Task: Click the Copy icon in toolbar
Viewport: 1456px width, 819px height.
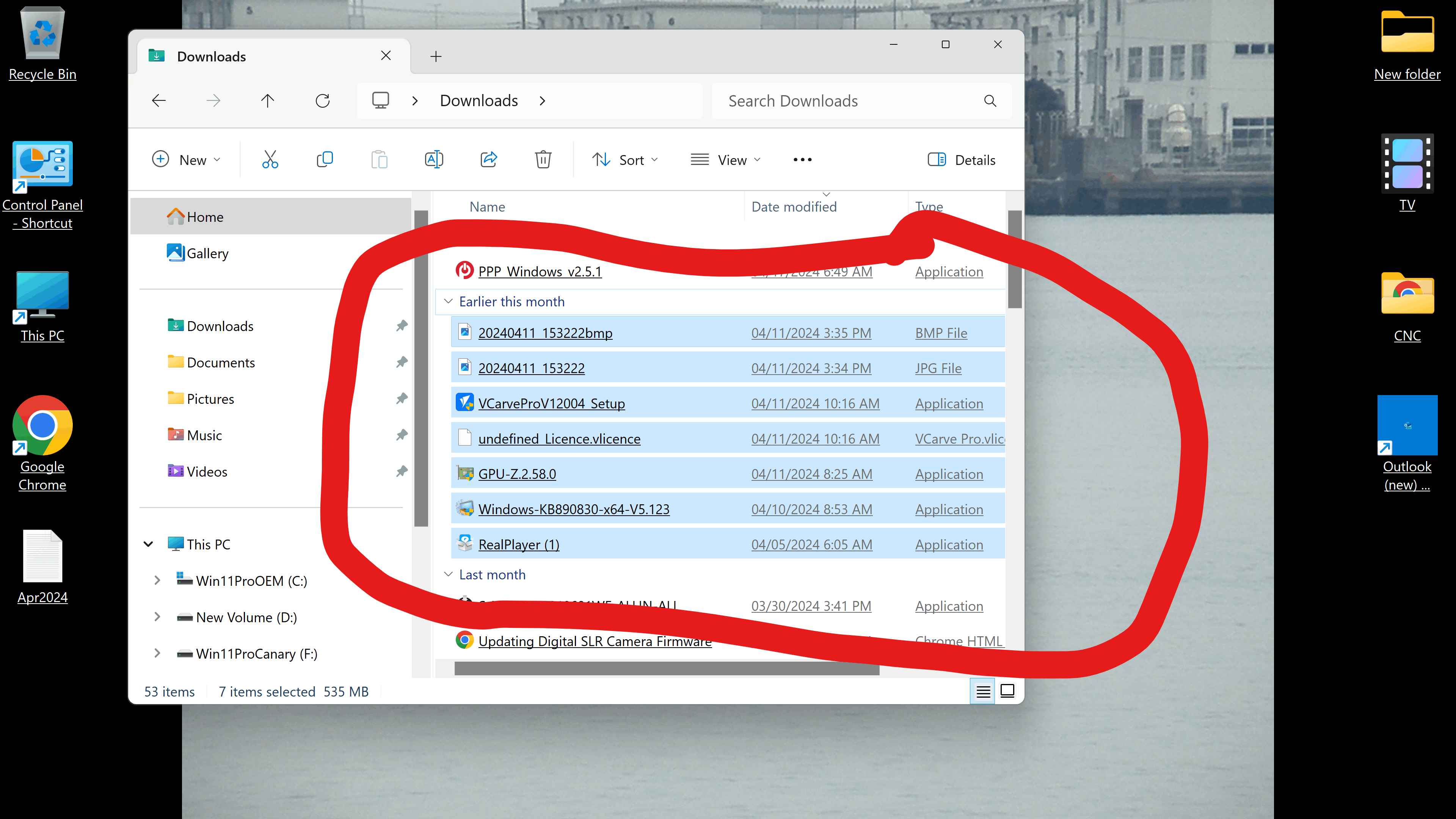Action: pos(325,160)
